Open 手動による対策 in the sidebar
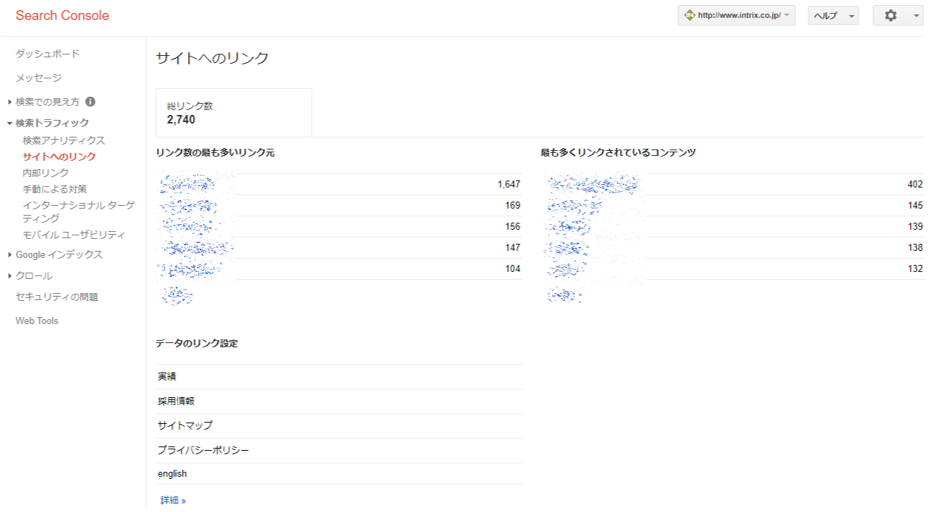Screen dimensions: 932x512 tap(55, 189)
